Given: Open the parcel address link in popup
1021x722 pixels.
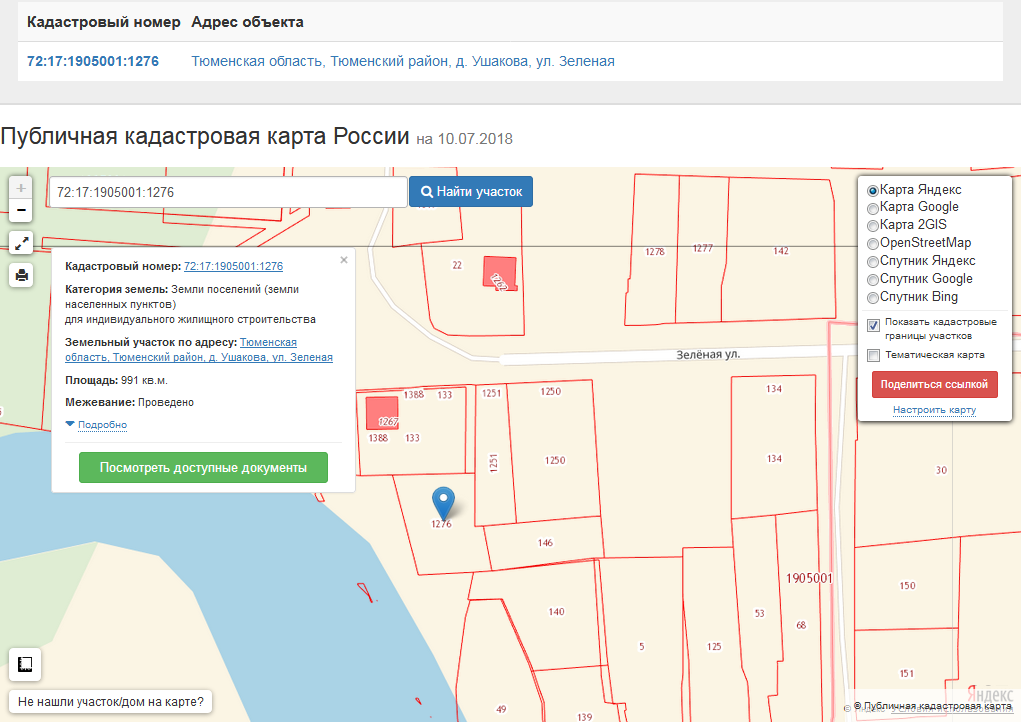Looking at the screenshot, I should click(199, 350).
